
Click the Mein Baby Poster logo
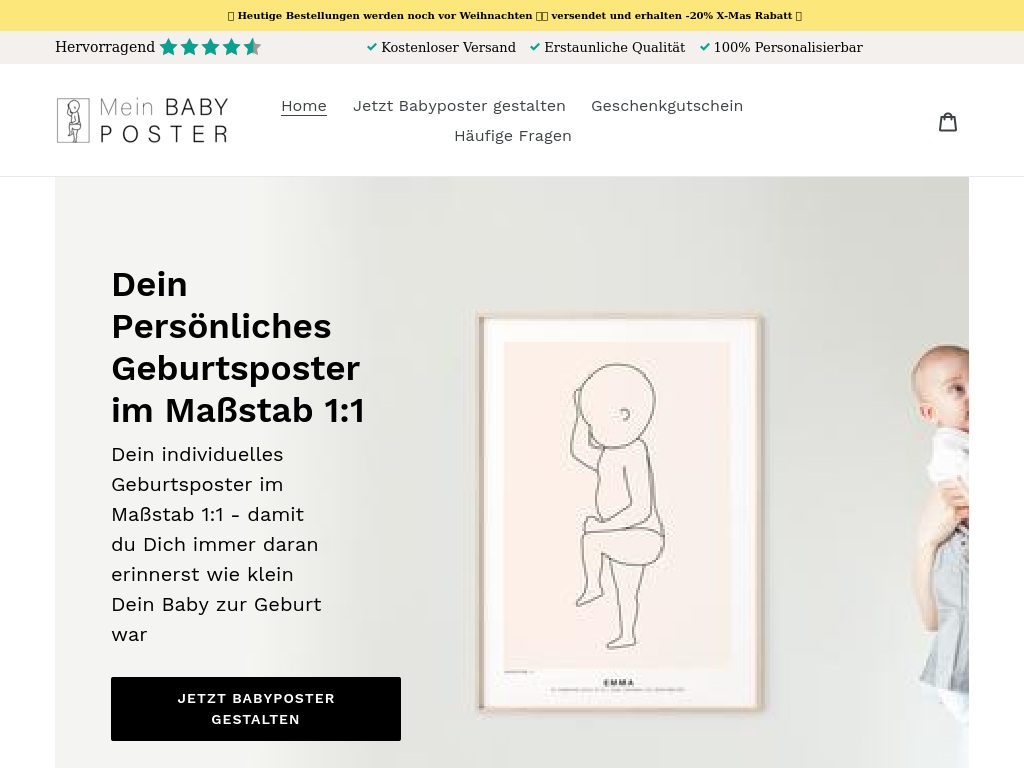coord(142,120)
